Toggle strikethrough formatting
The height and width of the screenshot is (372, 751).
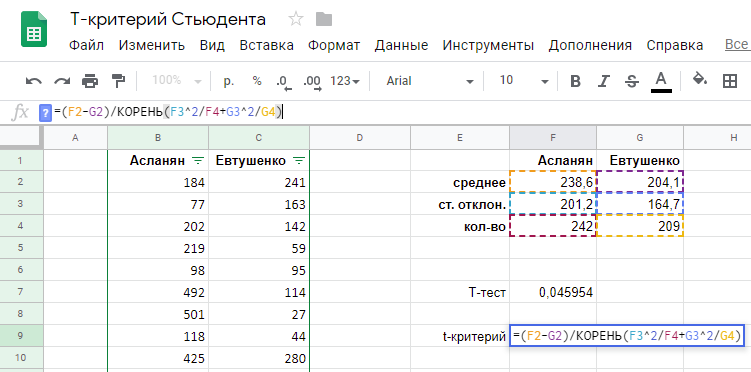632,81
